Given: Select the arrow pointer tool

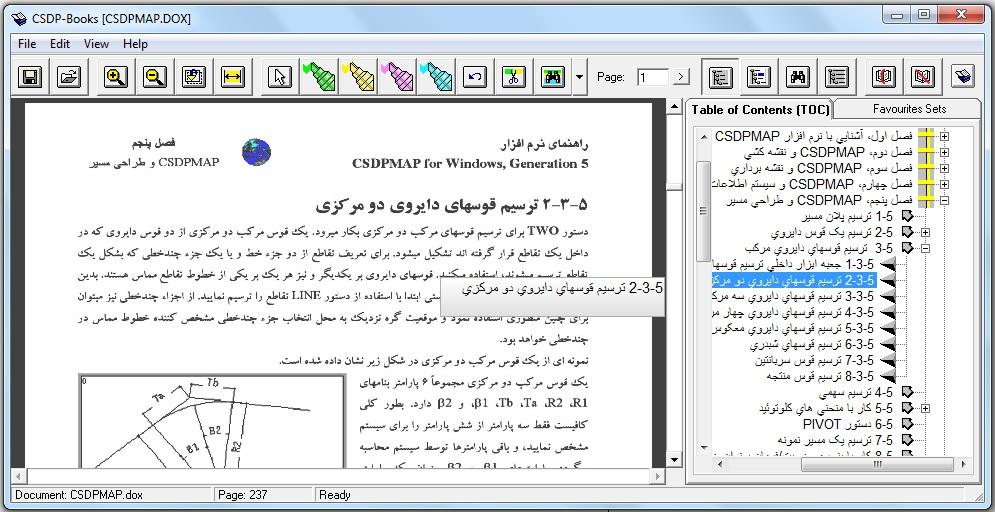Looking at the screenshot, I should (280, 77).
